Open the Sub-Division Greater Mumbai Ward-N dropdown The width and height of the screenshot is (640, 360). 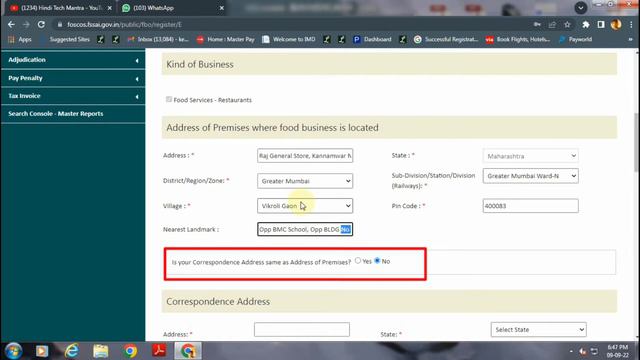point(530,176)
